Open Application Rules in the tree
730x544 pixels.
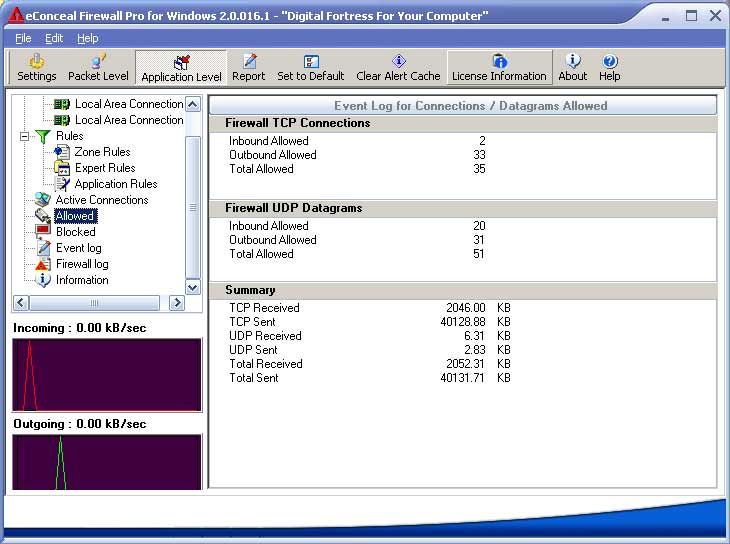coord(116,184)
